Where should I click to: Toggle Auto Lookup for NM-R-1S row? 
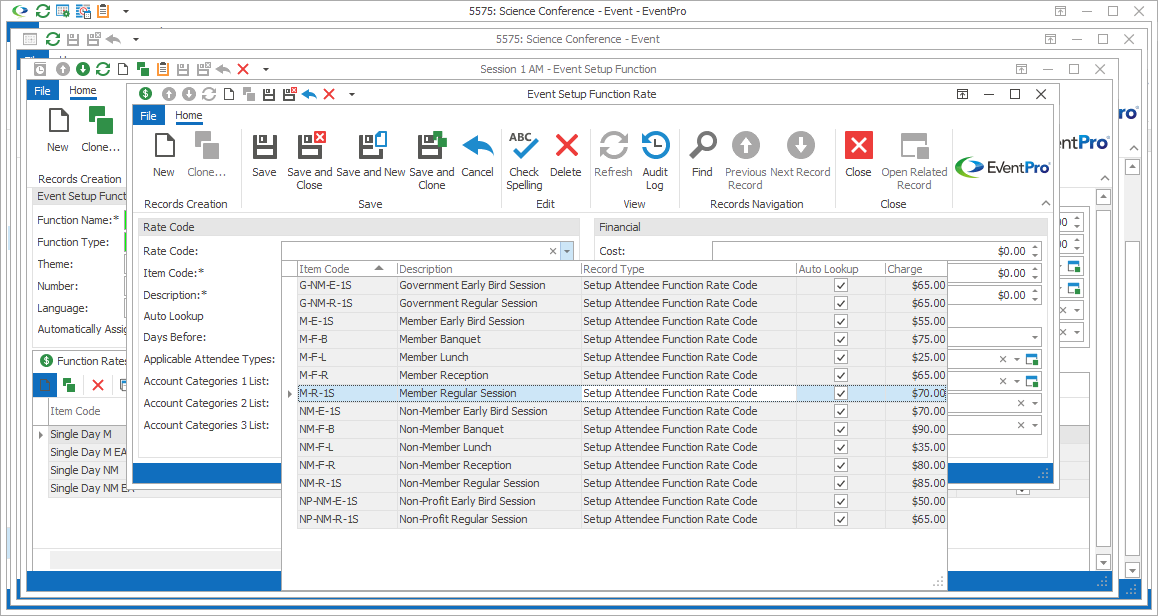tap(840, 483)
